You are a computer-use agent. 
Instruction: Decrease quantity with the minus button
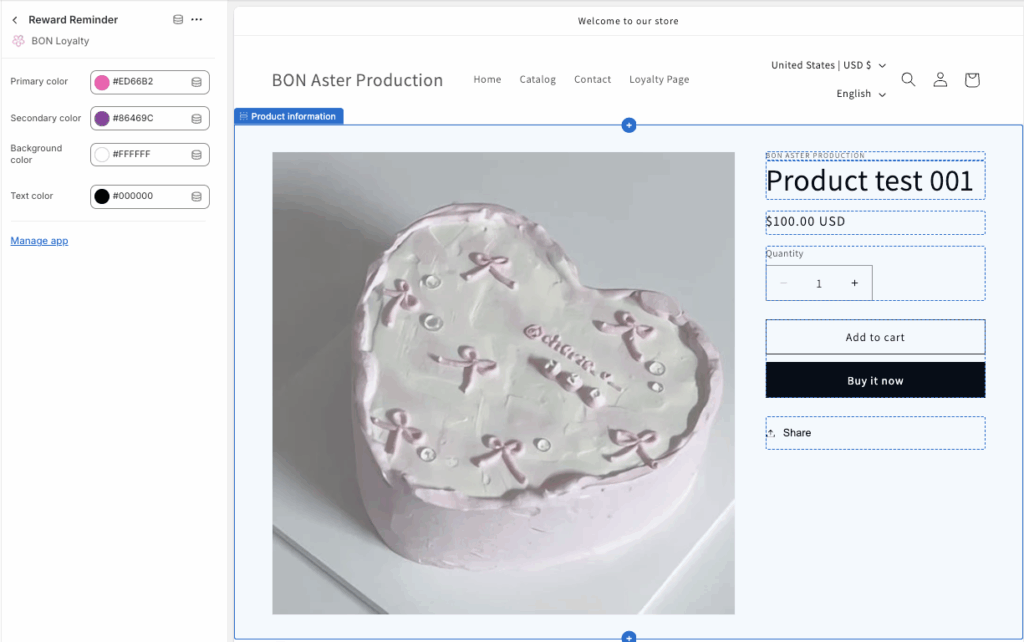783,283
